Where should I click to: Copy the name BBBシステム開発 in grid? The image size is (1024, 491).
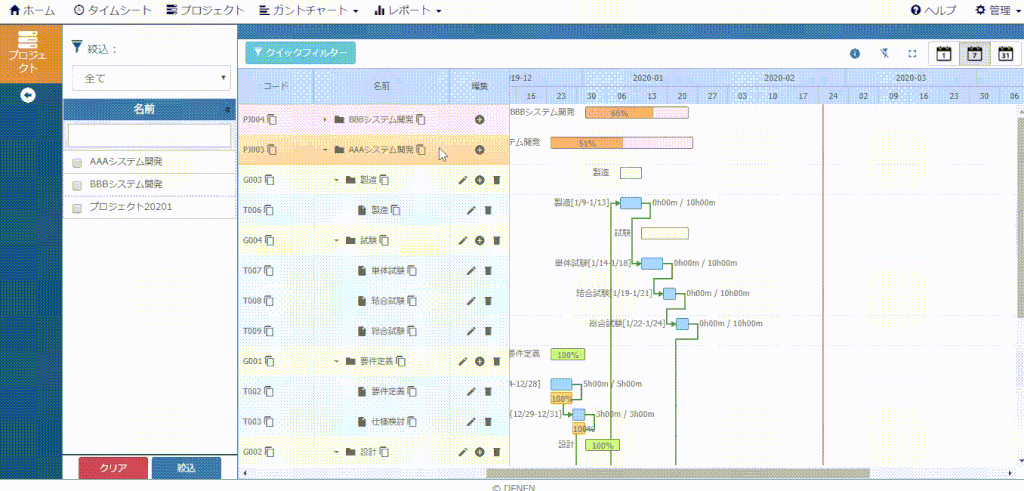[x=421, y=119]
